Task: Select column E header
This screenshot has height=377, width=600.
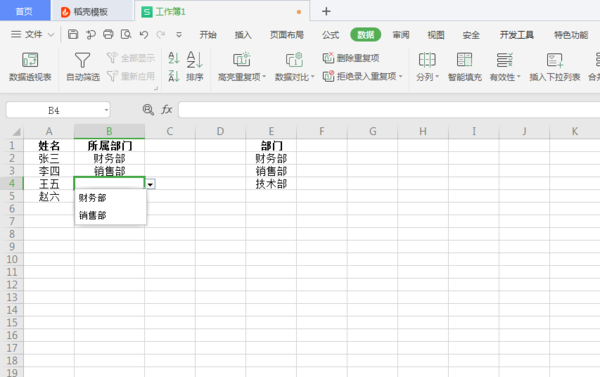Action: click(271, 132)
